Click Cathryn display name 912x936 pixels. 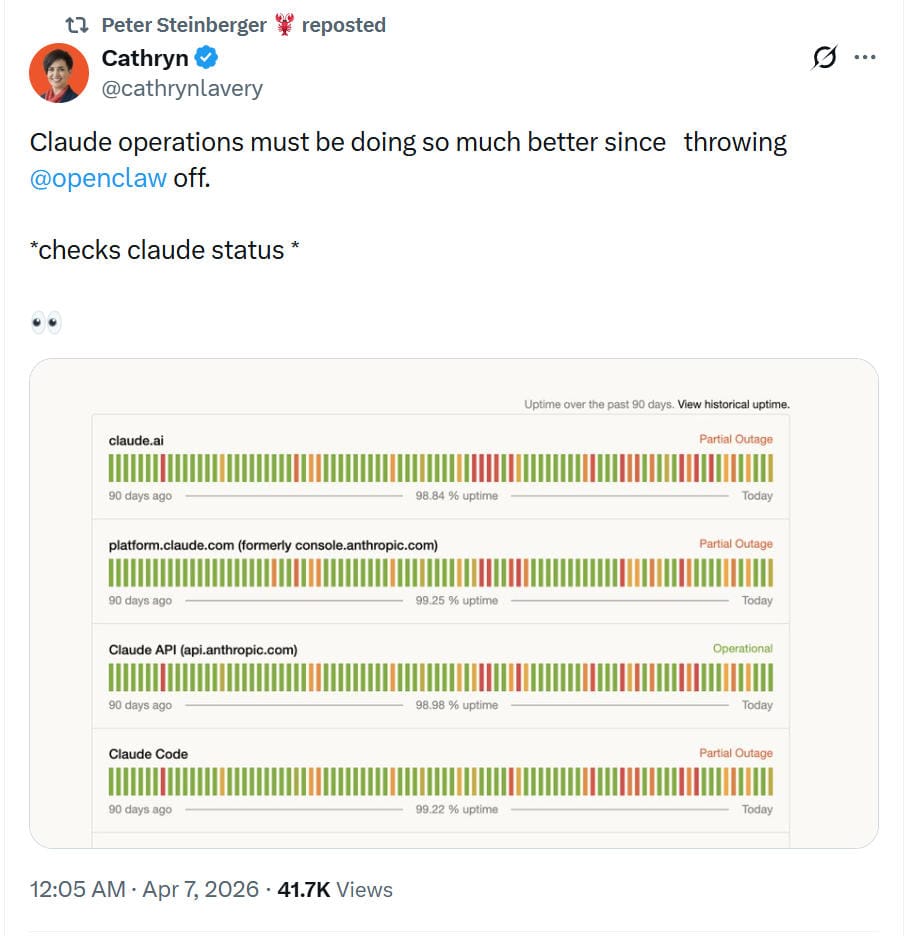tap(145, 58)
